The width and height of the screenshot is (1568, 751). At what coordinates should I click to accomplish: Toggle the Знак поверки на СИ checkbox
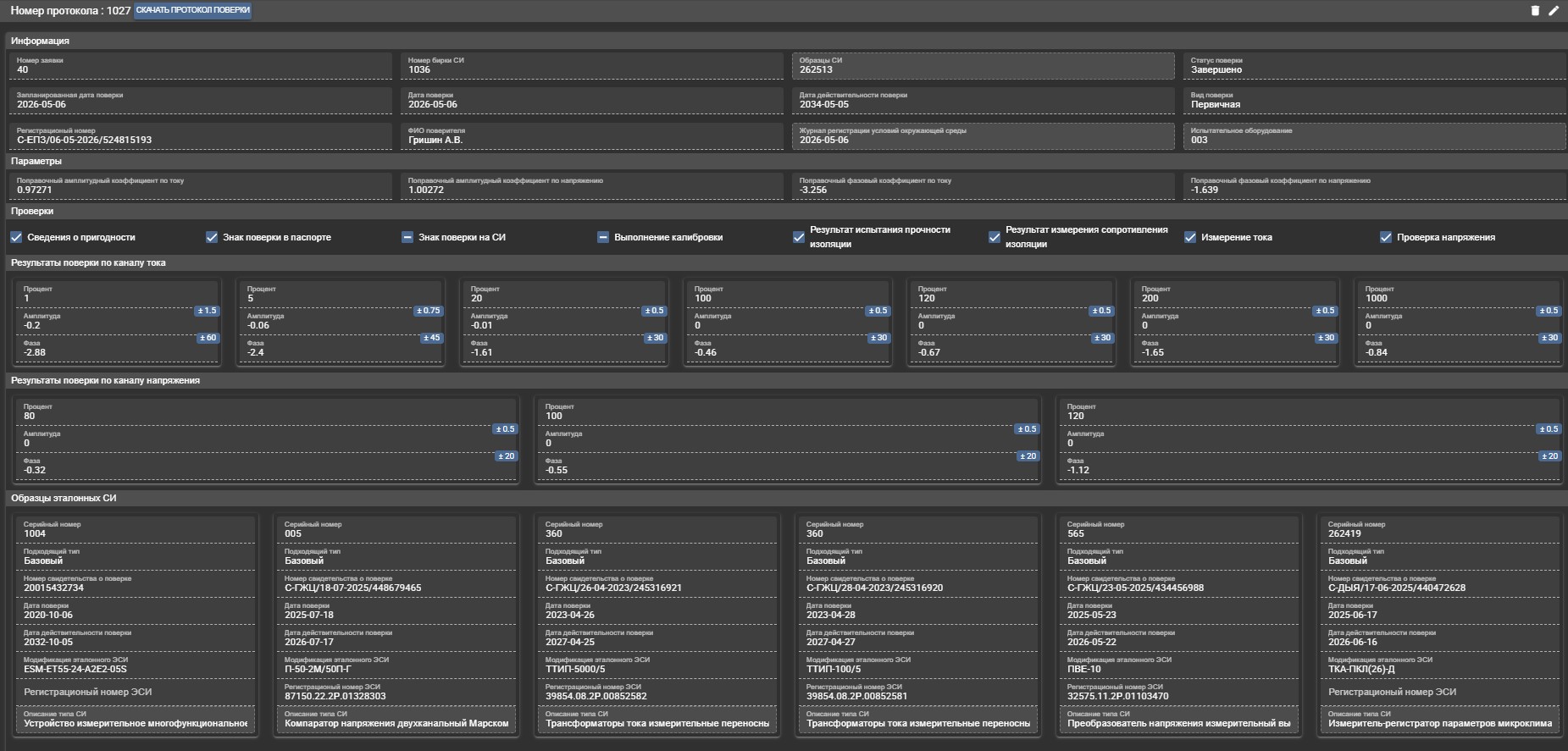[407, 237]
